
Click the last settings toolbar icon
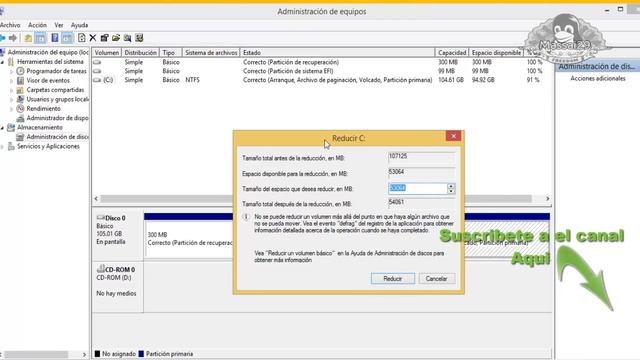coord(139,38)
